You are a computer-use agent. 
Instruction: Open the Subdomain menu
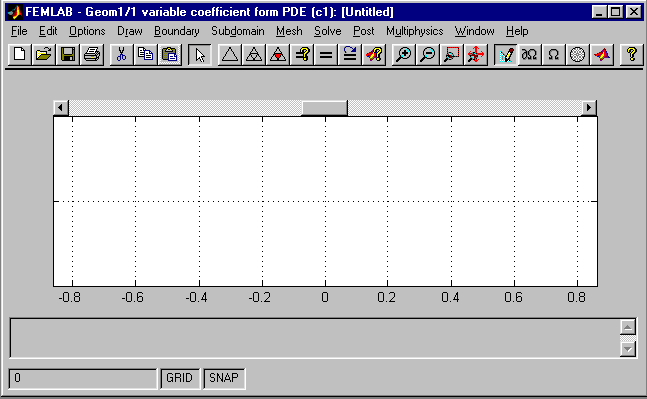(238, 31)
